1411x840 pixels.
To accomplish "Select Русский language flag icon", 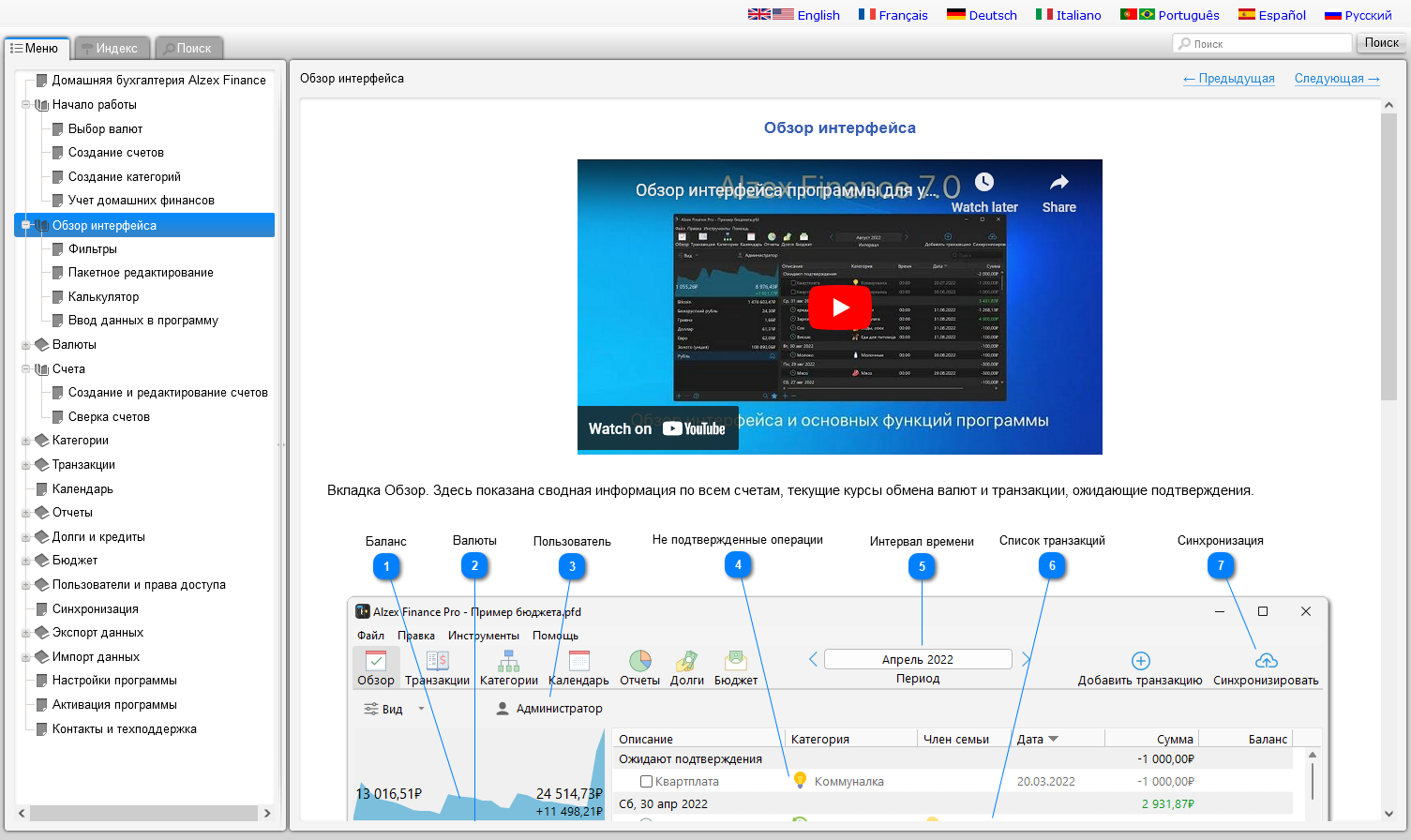I will tap(1332, 15).
